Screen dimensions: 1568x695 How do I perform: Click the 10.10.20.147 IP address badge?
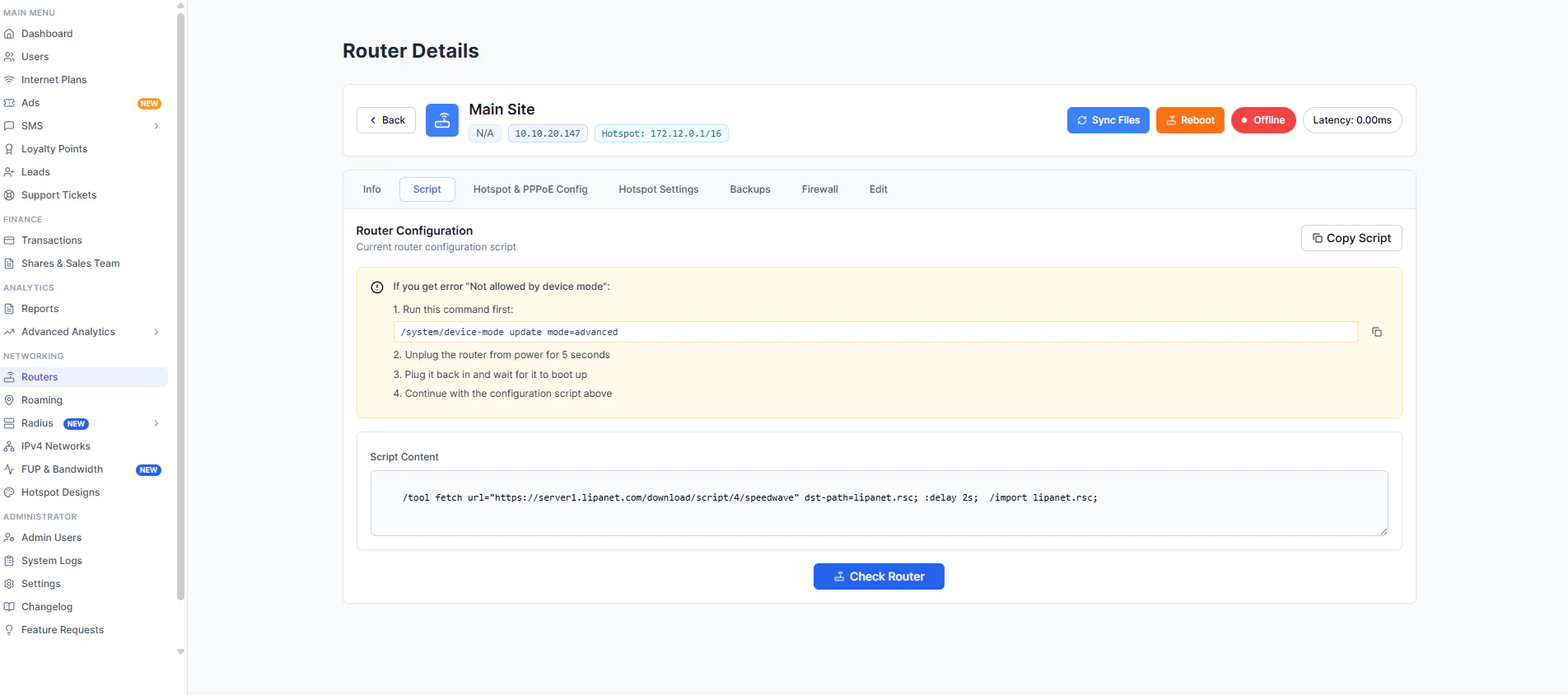[x=548, y=133]
